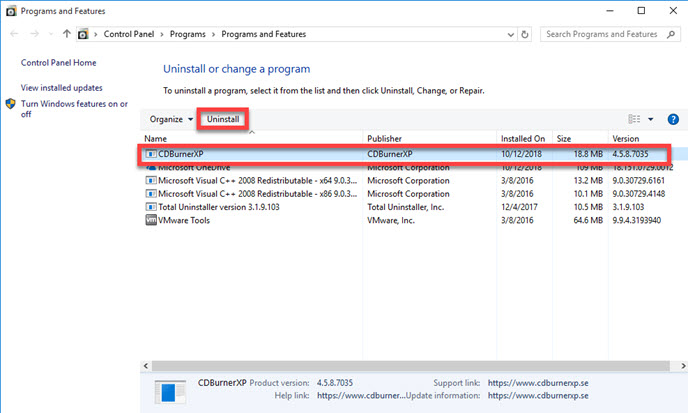Click the Search Programs and Features box

click(610, 34)
